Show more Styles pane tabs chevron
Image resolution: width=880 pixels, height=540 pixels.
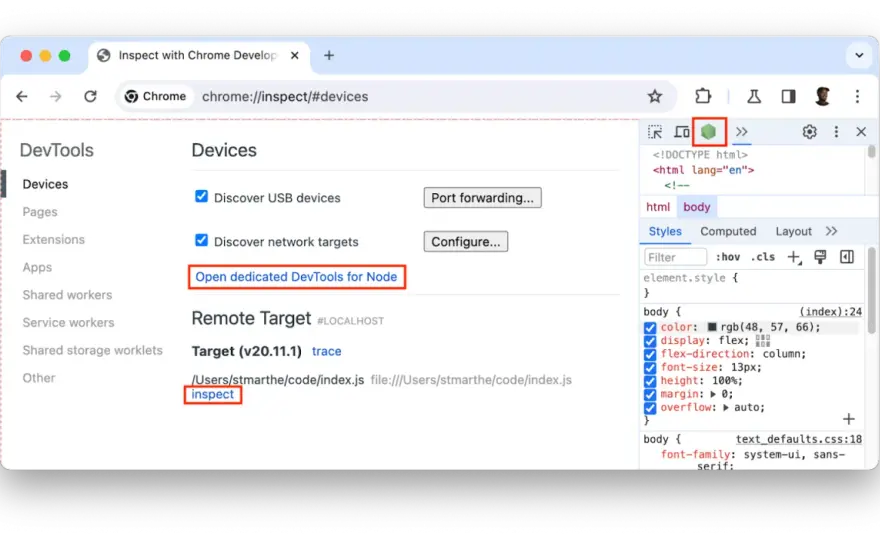point(832,231)
